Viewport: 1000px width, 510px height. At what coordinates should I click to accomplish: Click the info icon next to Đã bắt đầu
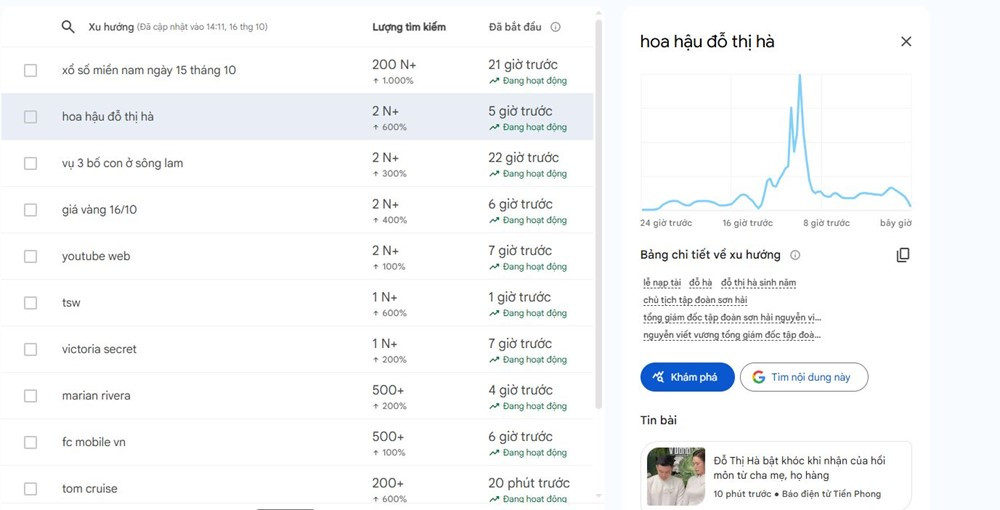(555, 27)
